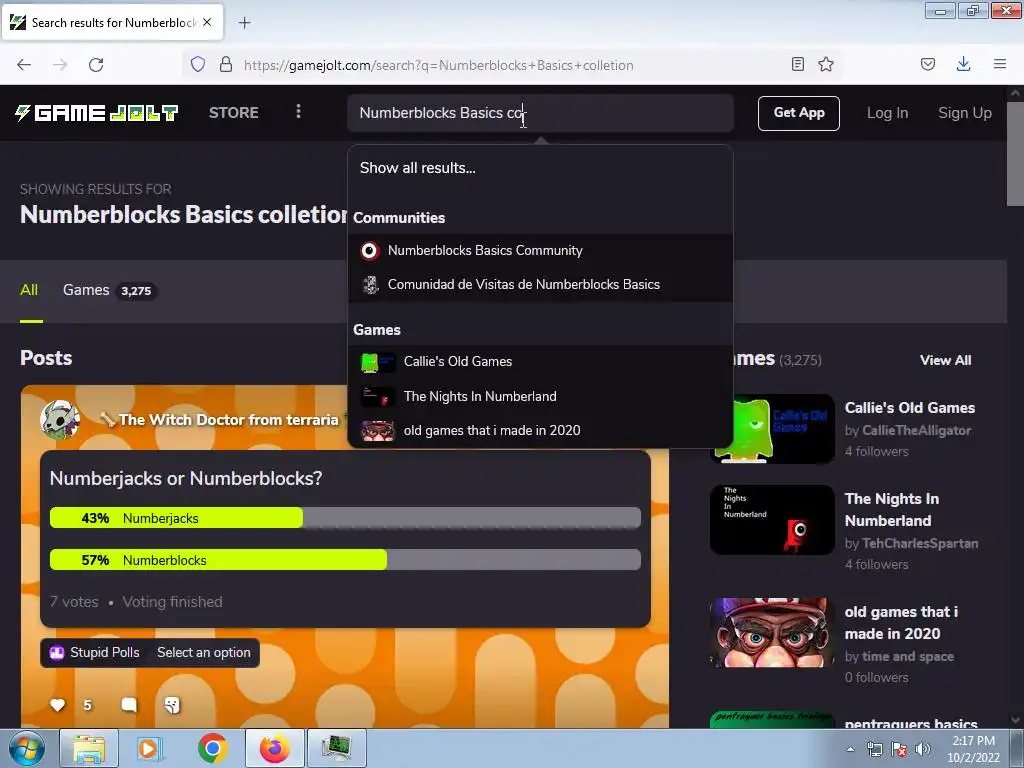Image resolution: width=1024 pixels, height=768 pixels.
Task: Open Google Chrome from the taskbar
Action: (212, 748)
